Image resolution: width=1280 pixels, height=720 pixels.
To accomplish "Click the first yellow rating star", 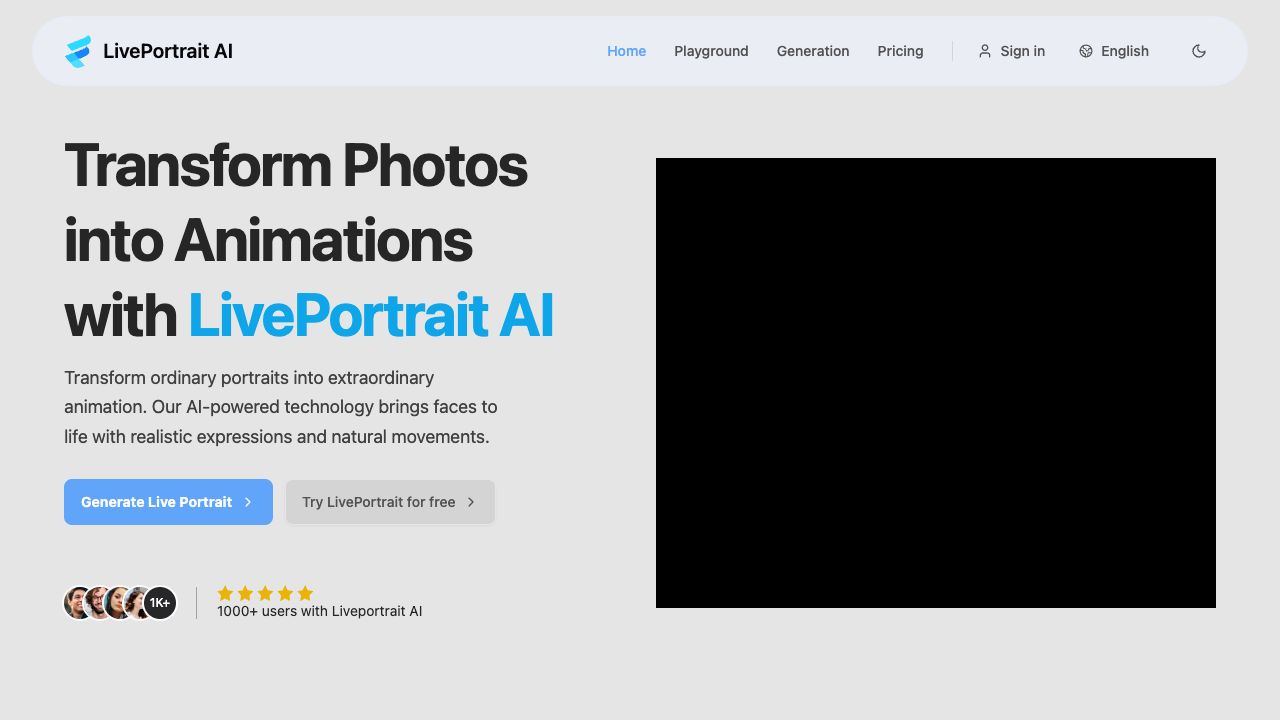I will [225, 593].
